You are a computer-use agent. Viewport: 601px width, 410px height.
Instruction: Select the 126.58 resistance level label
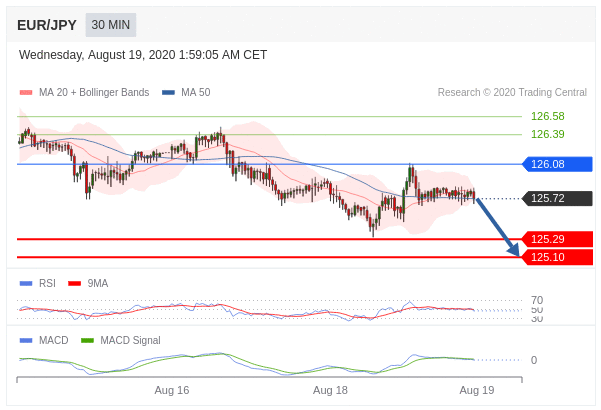547,116
